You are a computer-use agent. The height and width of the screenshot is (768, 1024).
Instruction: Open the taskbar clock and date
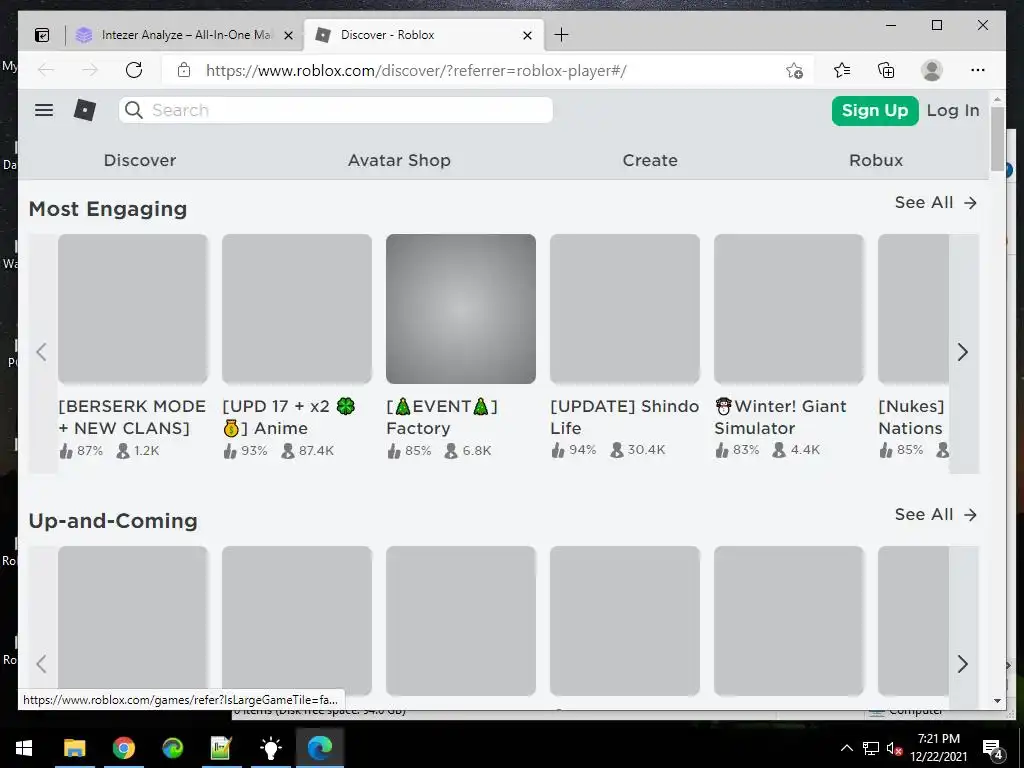click(938, 748)
